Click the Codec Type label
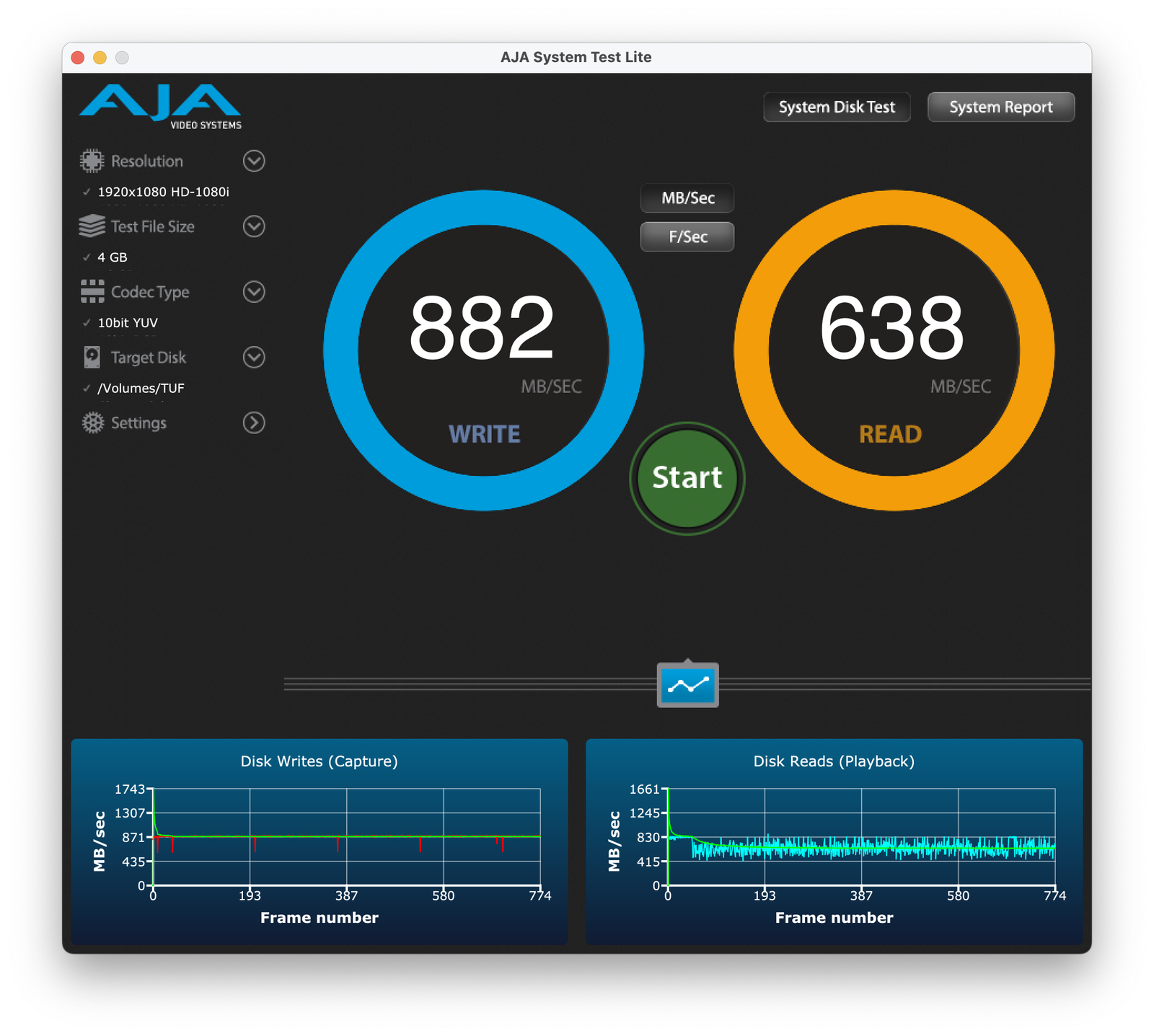This screenshot has width=1154, height=1036. 150,292
